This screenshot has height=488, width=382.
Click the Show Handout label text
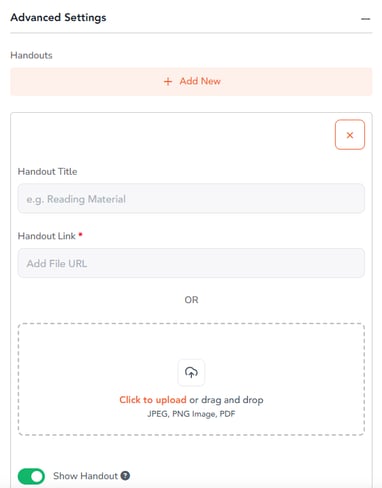pos(85,476)
